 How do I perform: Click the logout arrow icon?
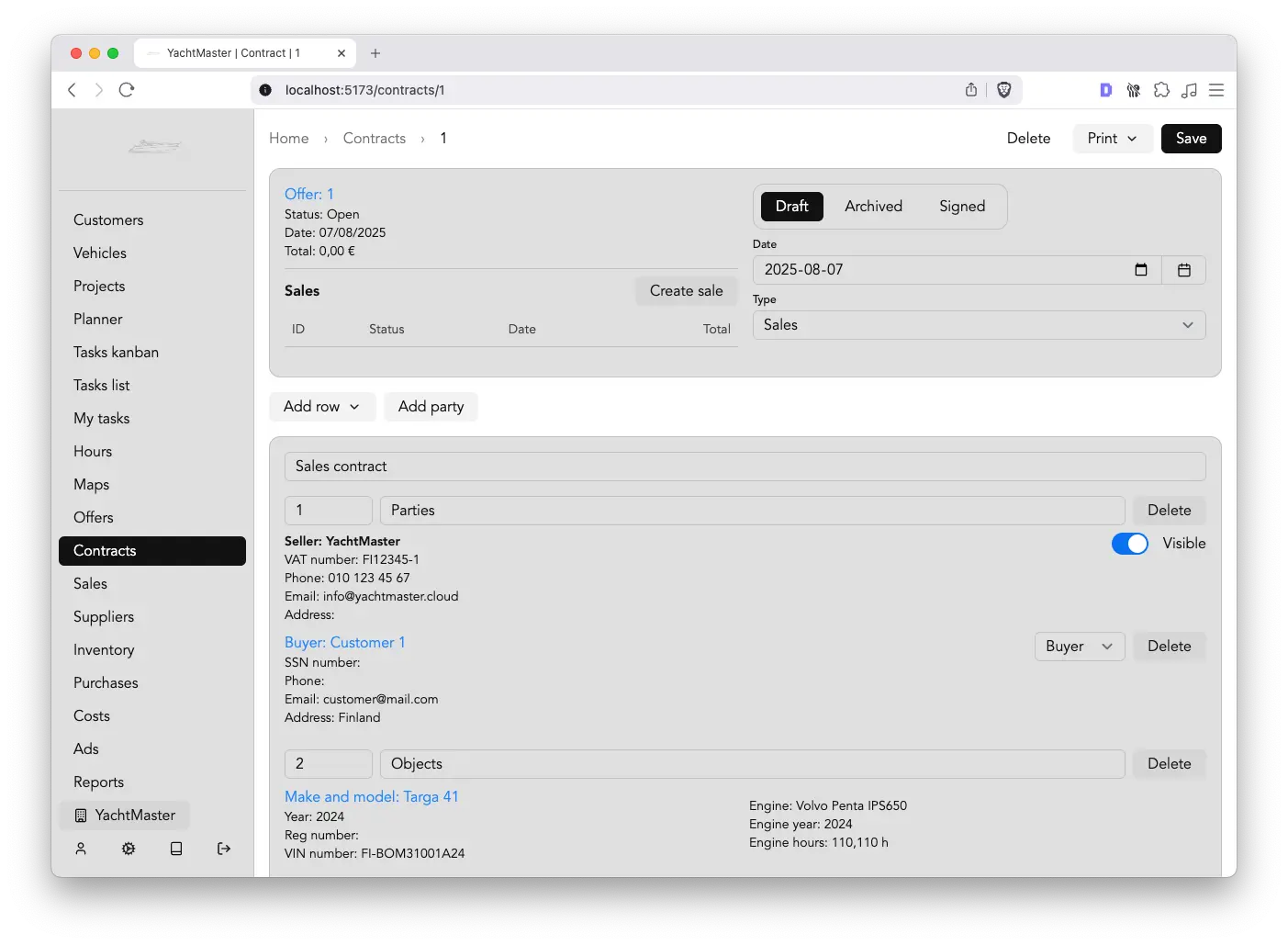(x=224, y=849)
